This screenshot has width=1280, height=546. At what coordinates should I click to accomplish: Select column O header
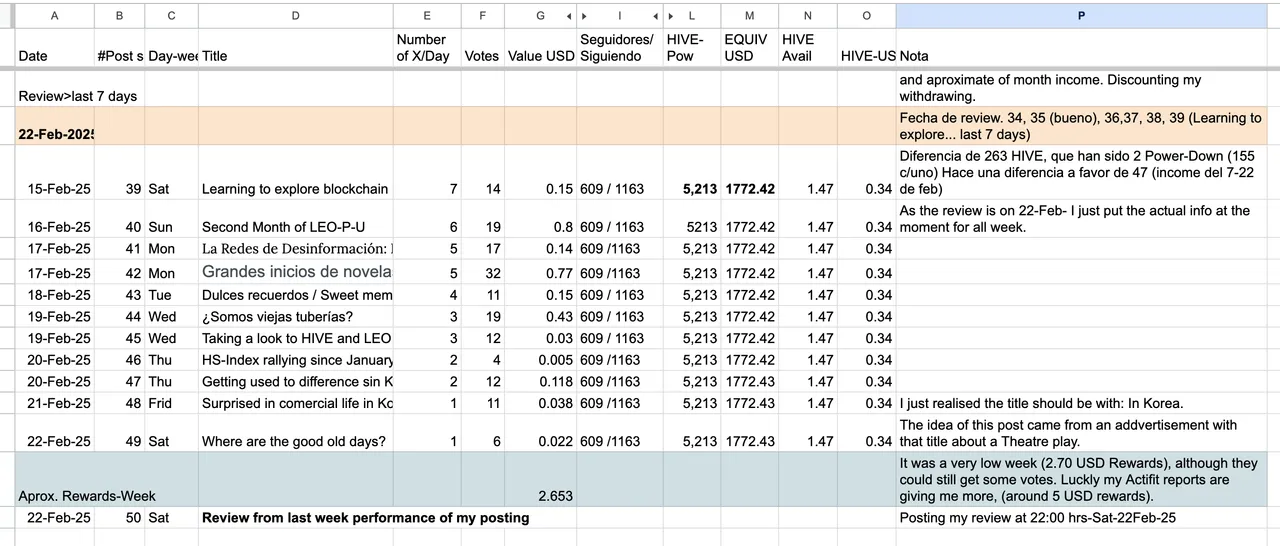(x=866, y=15)
